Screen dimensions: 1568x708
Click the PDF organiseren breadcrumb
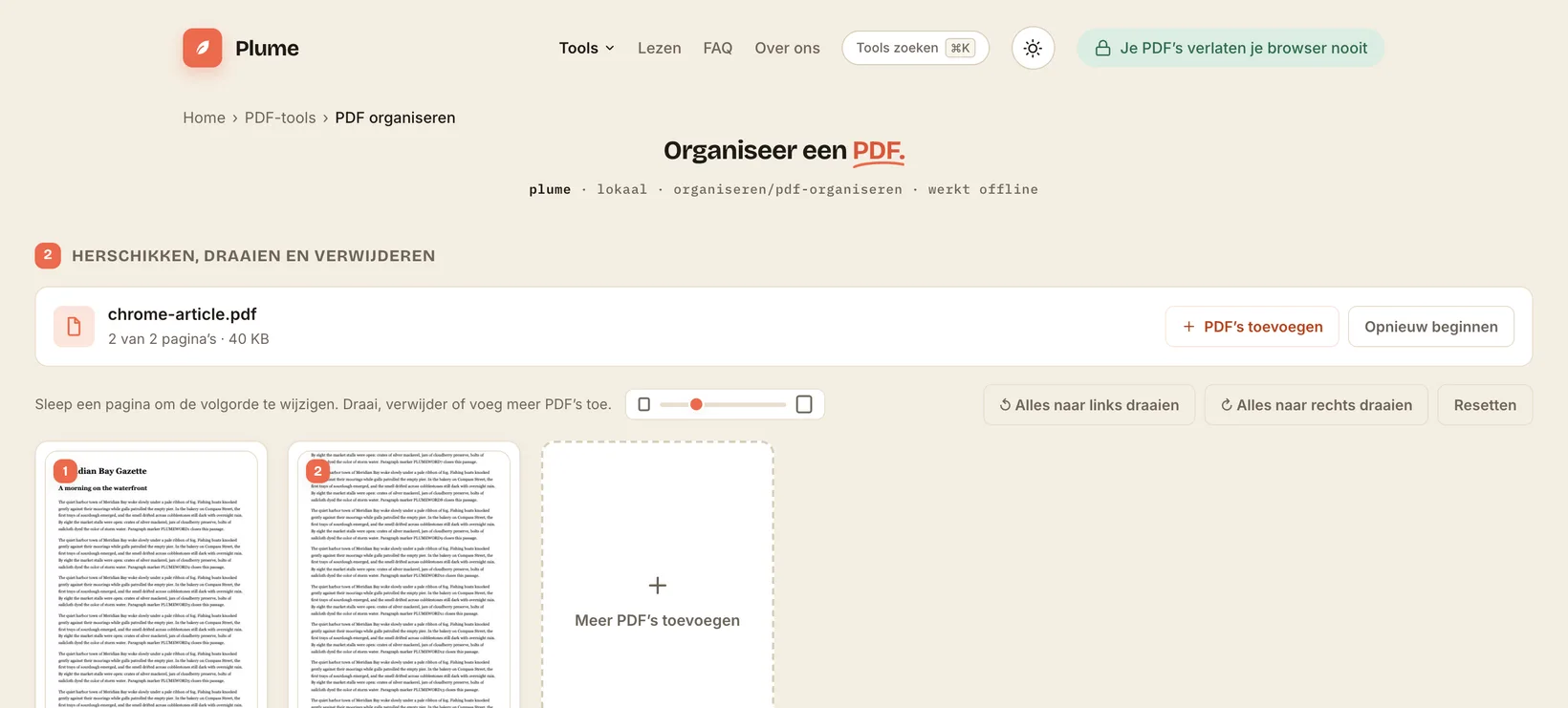(395, 118)
